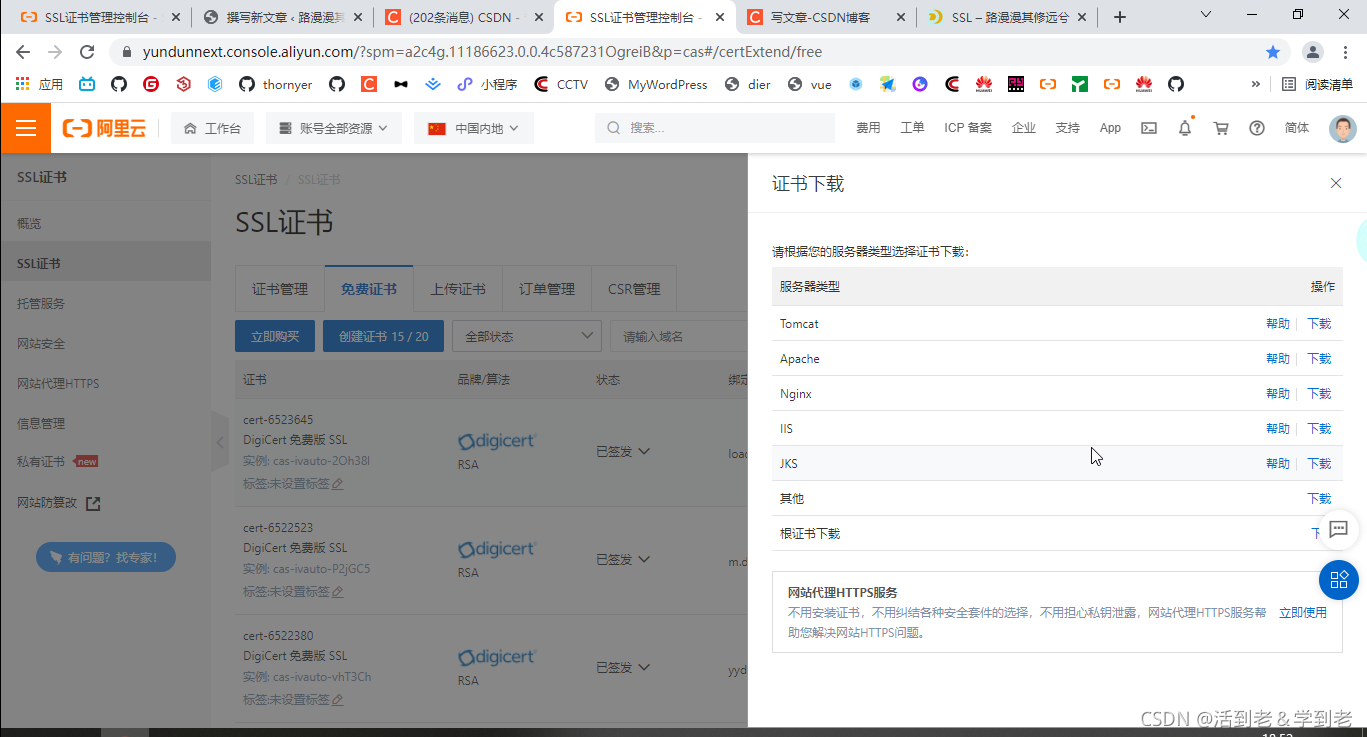Switch to the 订单管理 tab
1367x737 pixels.
coord(546,288)
